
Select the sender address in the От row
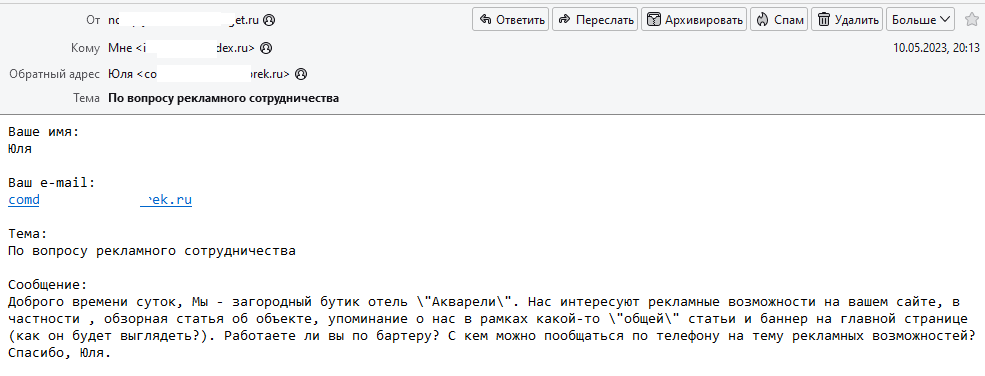pyautogui.click(x=185, y=20)
